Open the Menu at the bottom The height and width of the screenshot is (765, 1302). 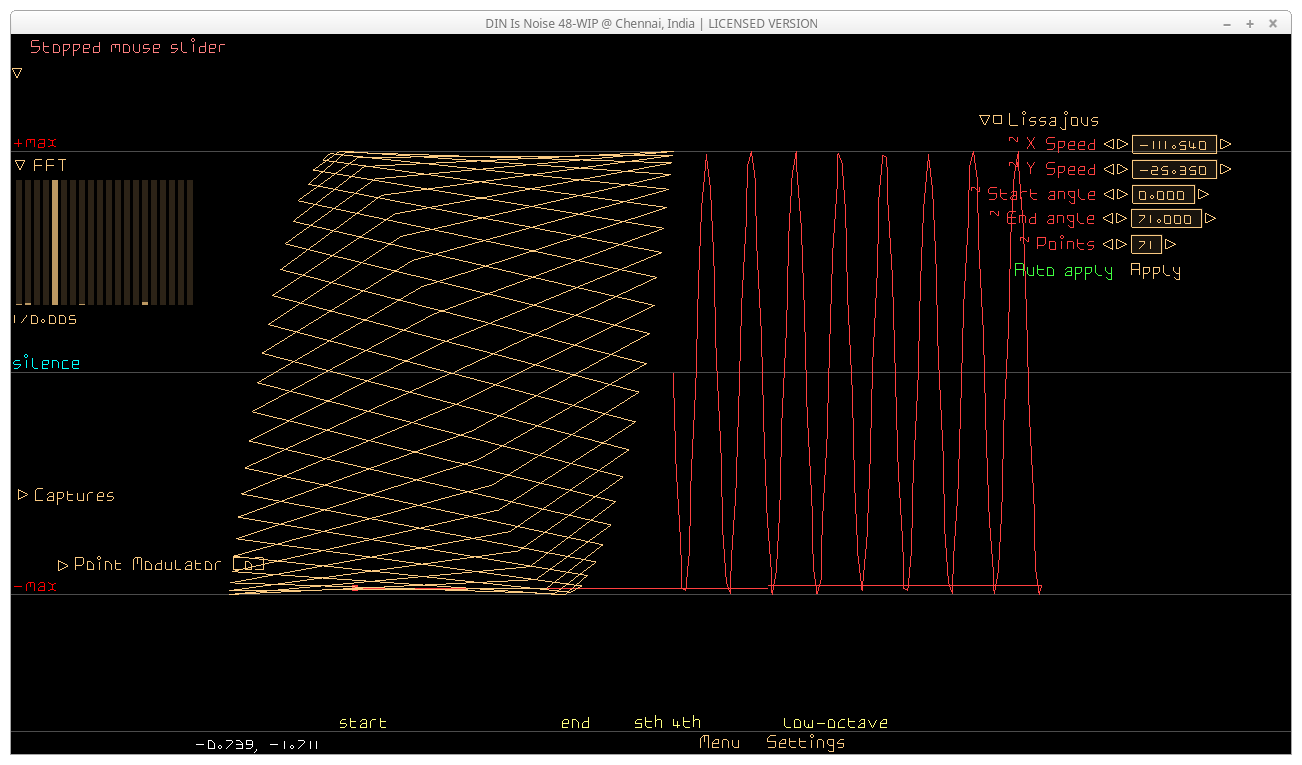click(x=719, y=742)
